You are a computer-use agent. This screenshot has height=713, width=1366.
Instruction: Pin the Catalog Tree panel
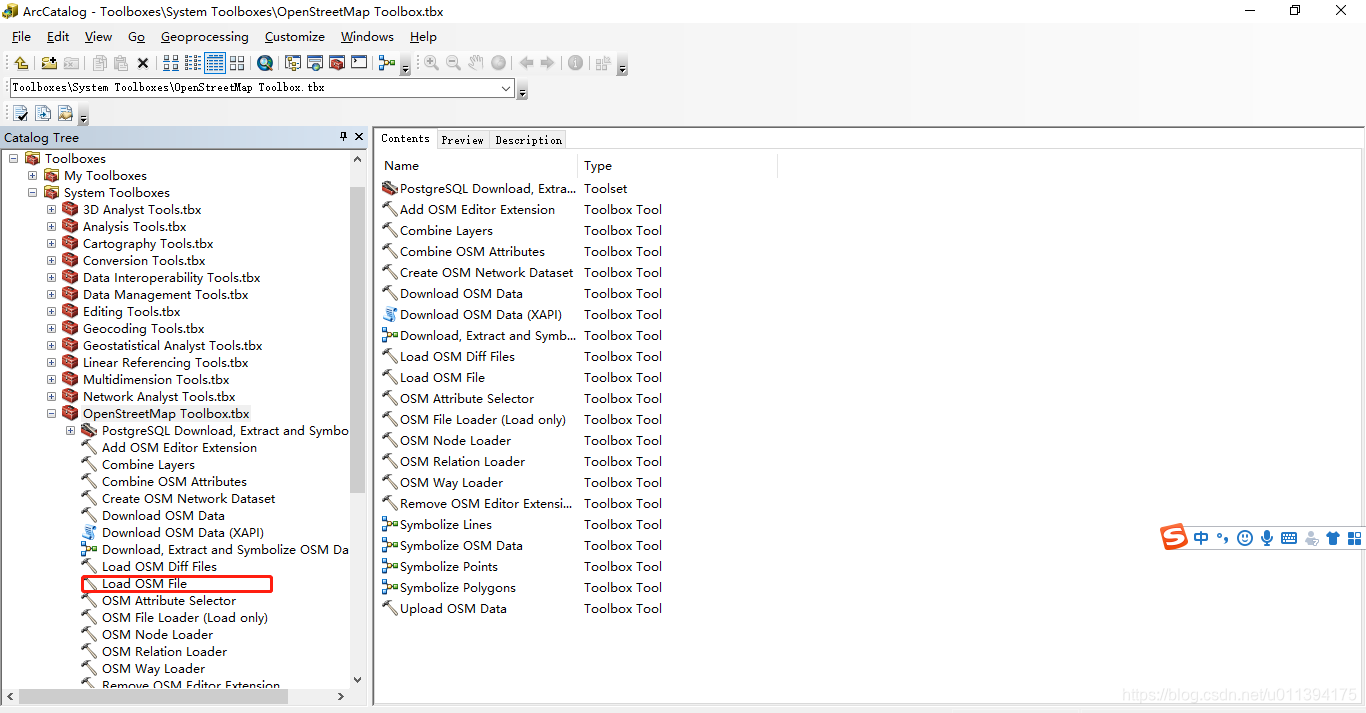[344, 137]
